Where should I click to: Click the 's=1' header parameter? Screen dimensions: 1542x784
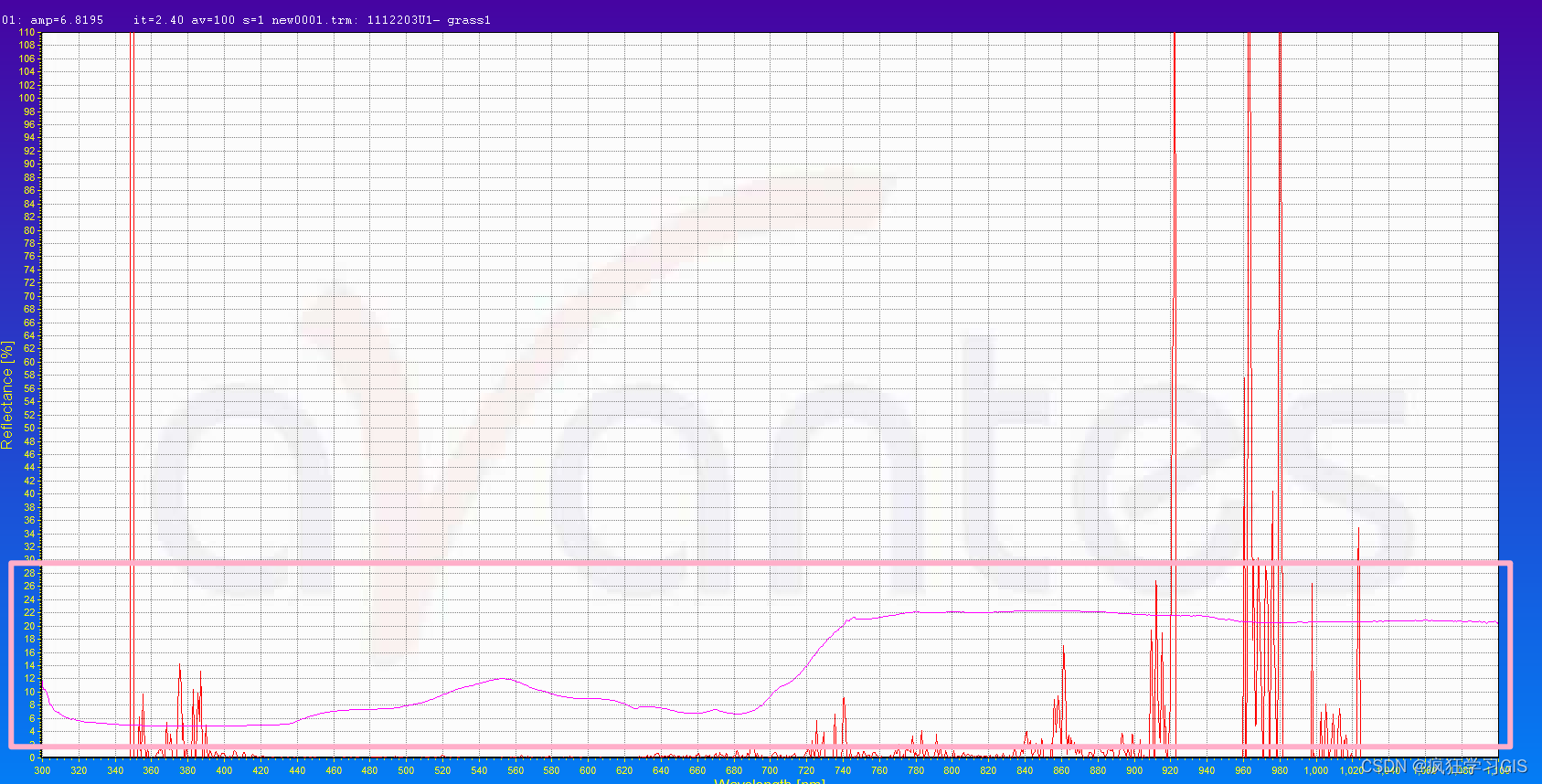[253, 20]
